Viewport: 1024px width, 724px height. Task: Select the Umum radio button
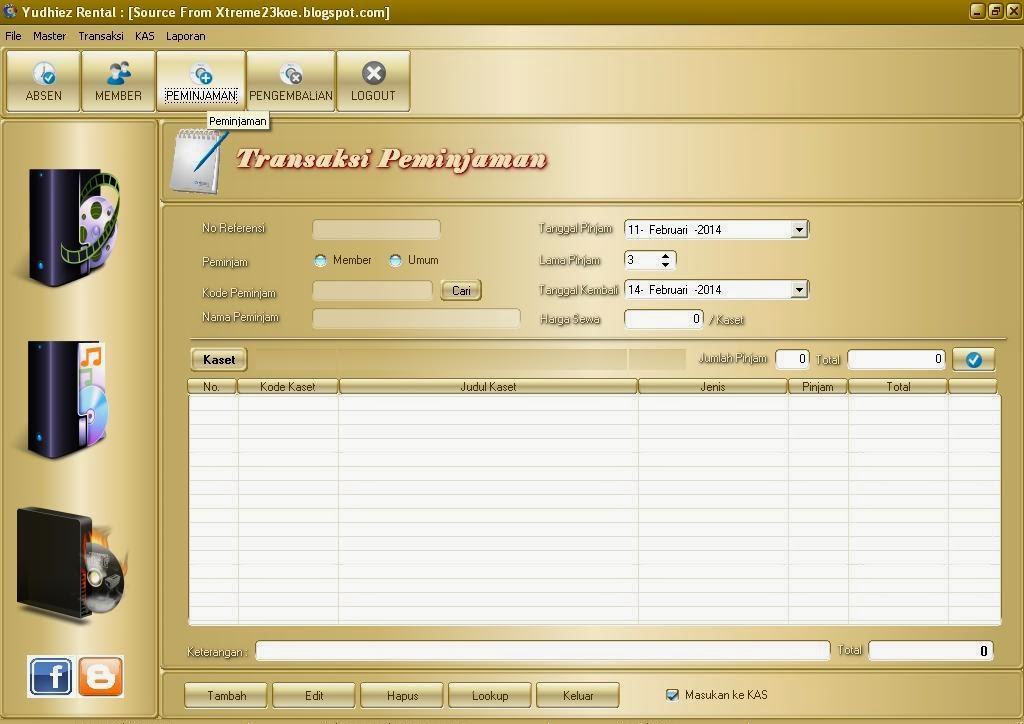click(x=395, y=260)
